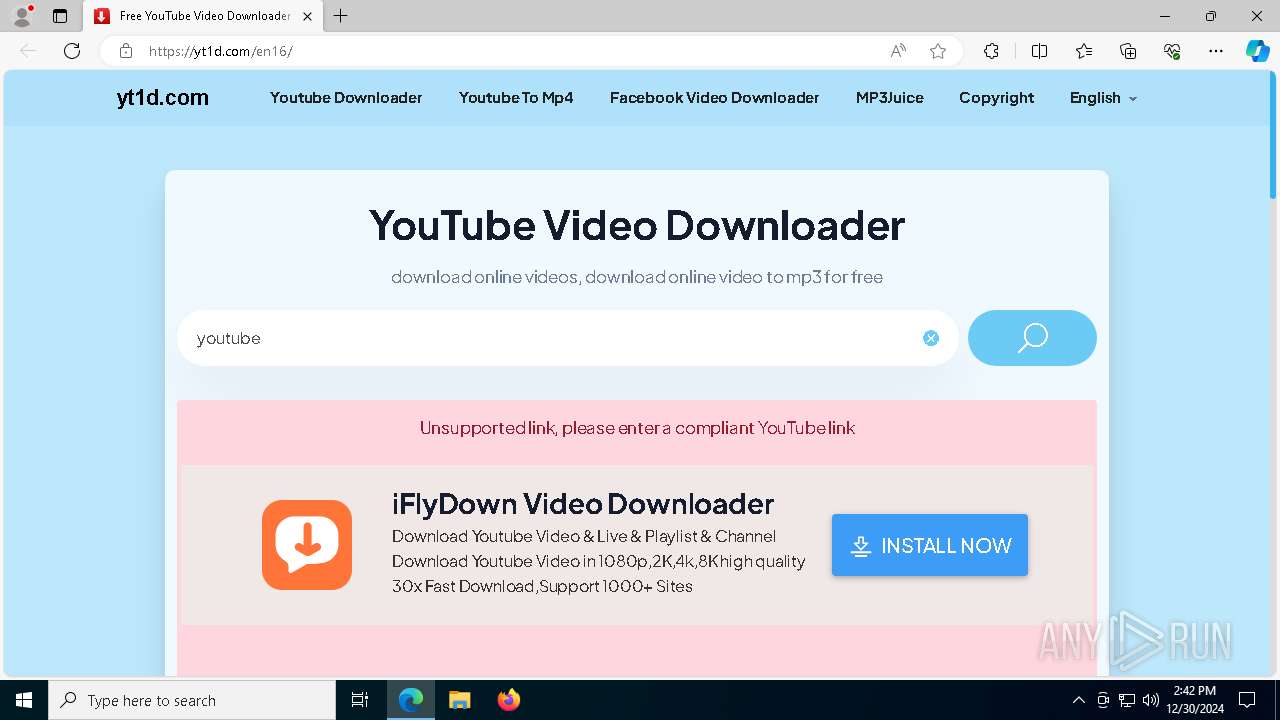Open a new browser tab
This screenshot has height=720, width=1280.
tap(340, 16)
